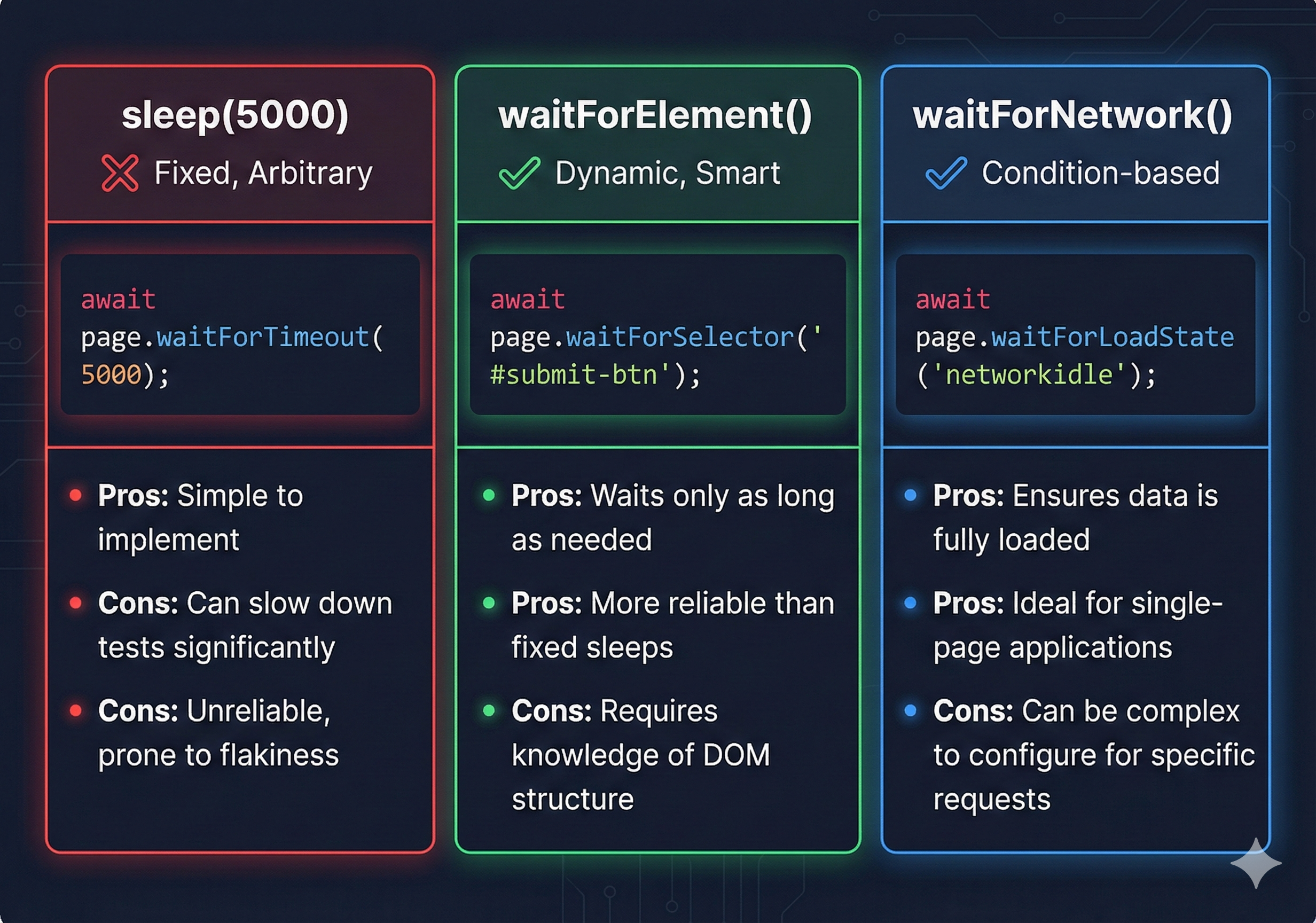This screenshot has width=1316, height=923.
Task: Toggle the blue check on the waitForNetwork card
Action: (946, 172)
